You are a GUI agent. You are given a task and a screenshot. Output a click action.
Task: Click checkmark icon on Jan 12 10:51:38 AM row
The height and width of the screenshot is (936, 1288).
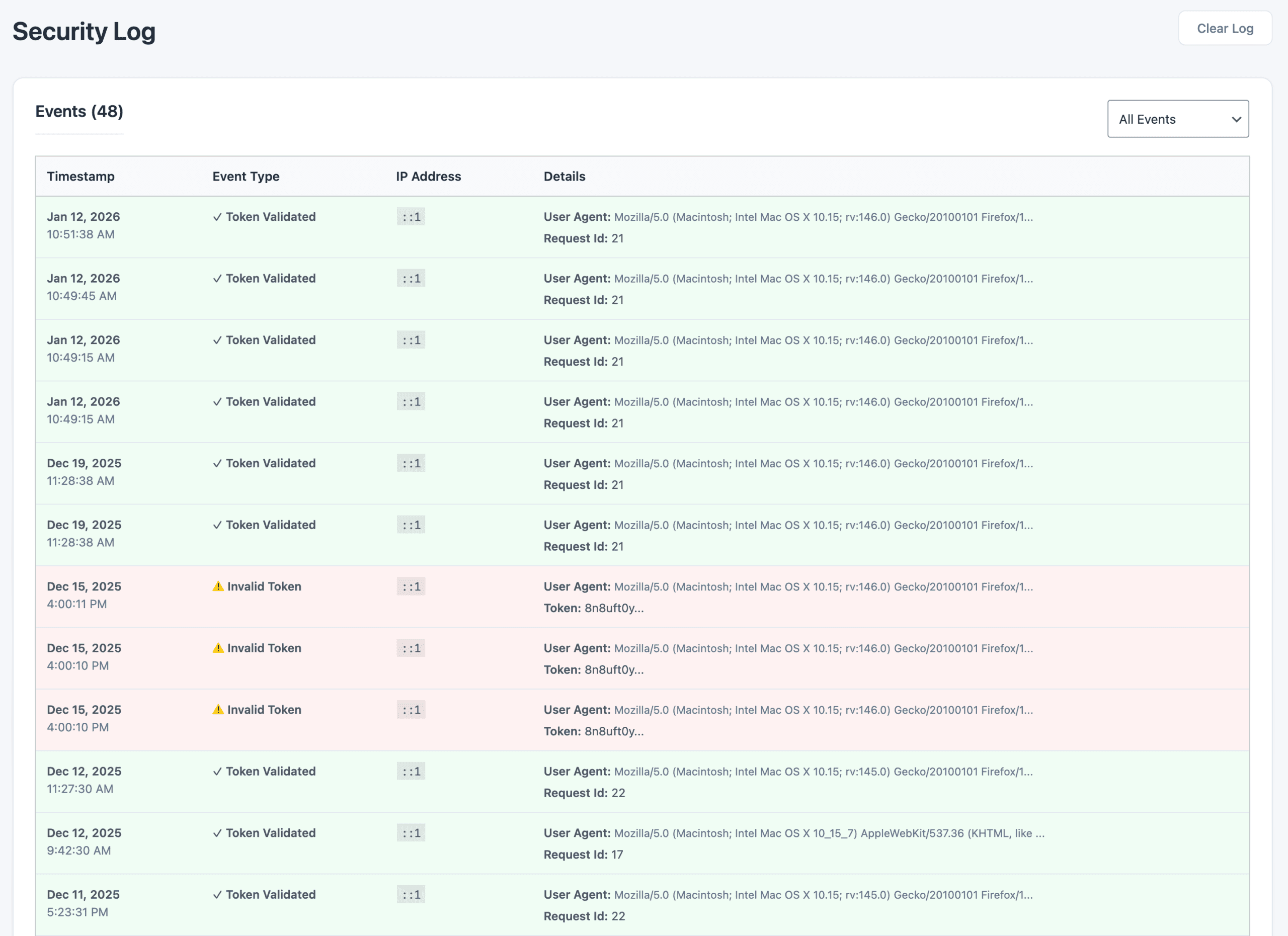[217, 217]
